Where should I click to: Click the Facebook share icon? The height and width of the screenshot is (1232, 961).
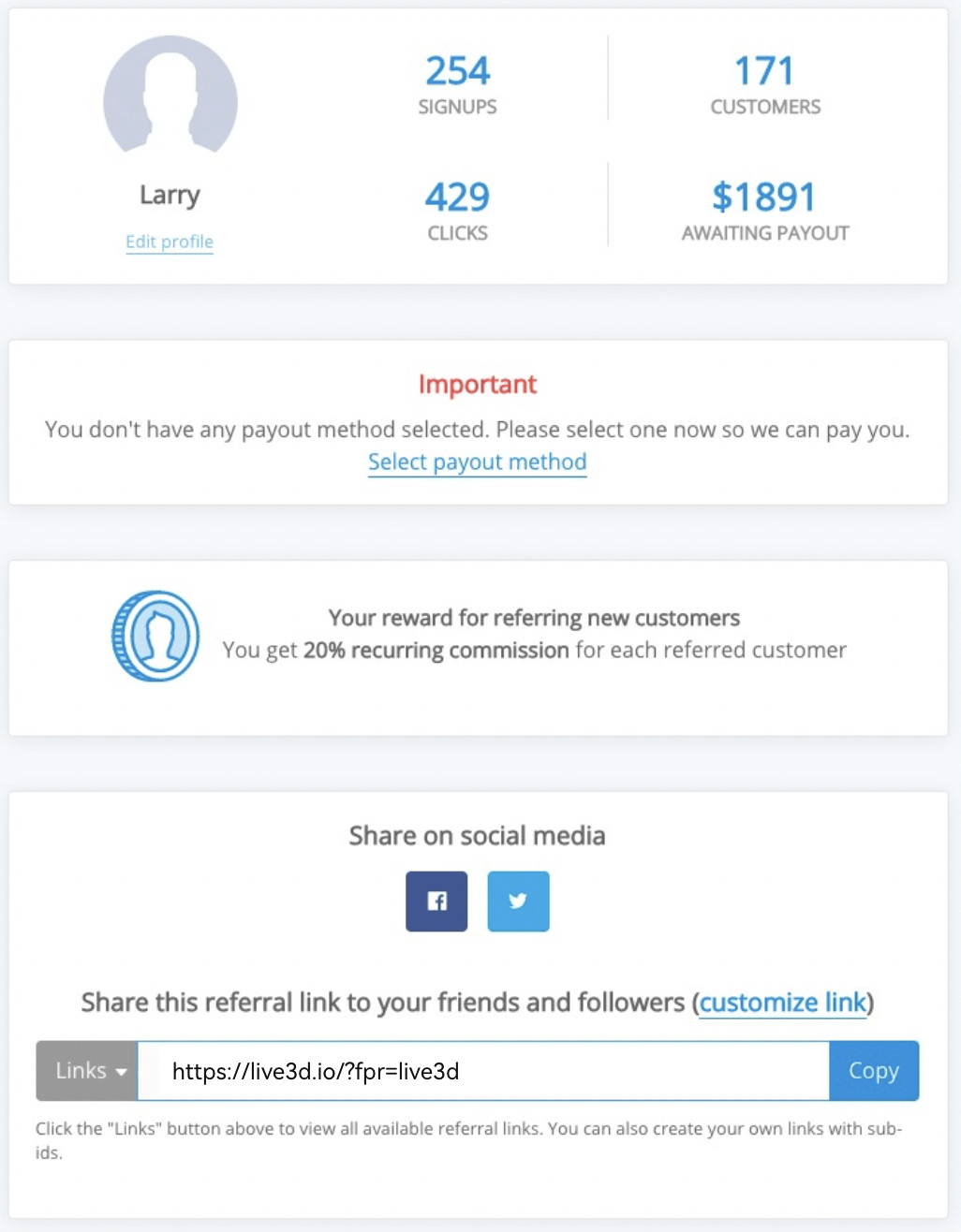coord(436,902)
